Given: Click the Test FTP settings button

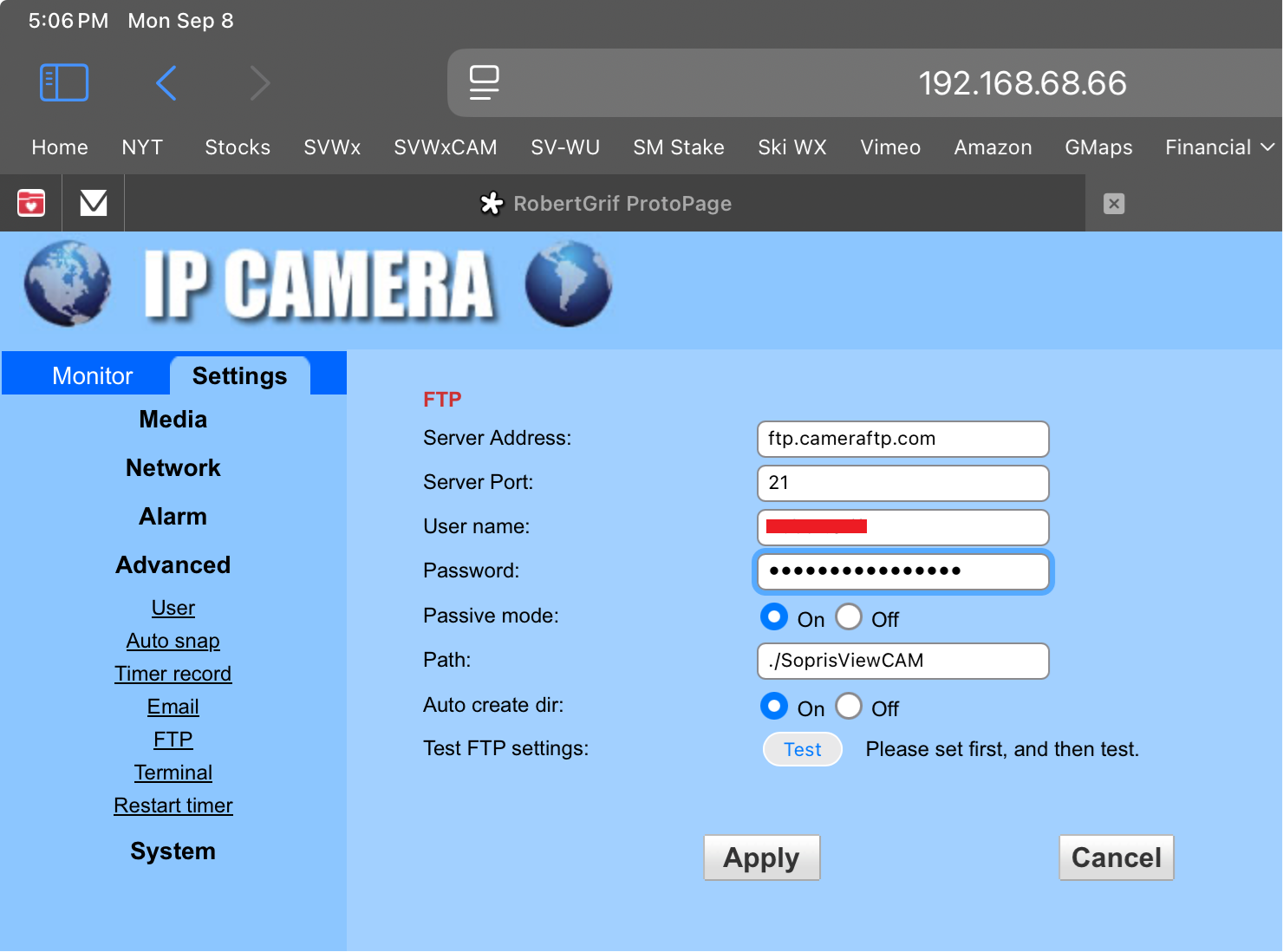Looking at the screenshot, I should pos(802,749).
